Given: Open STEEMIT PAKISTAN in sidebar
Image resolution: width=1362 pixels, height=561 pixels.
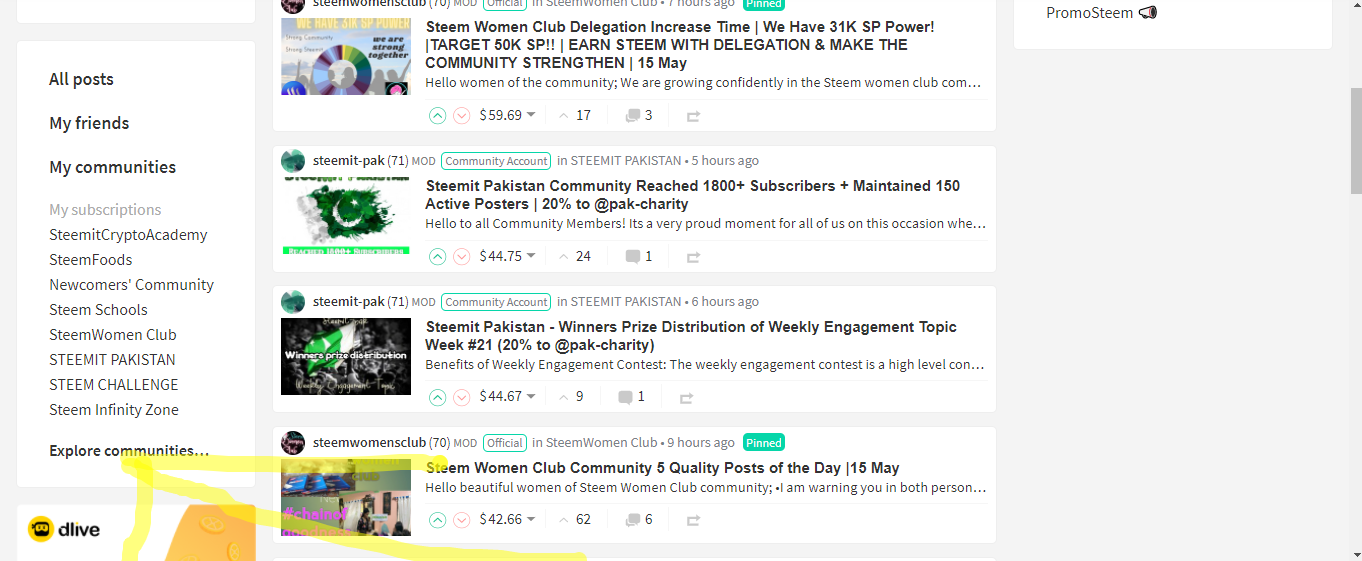Looking at the screenshot, I should (112, 360).
